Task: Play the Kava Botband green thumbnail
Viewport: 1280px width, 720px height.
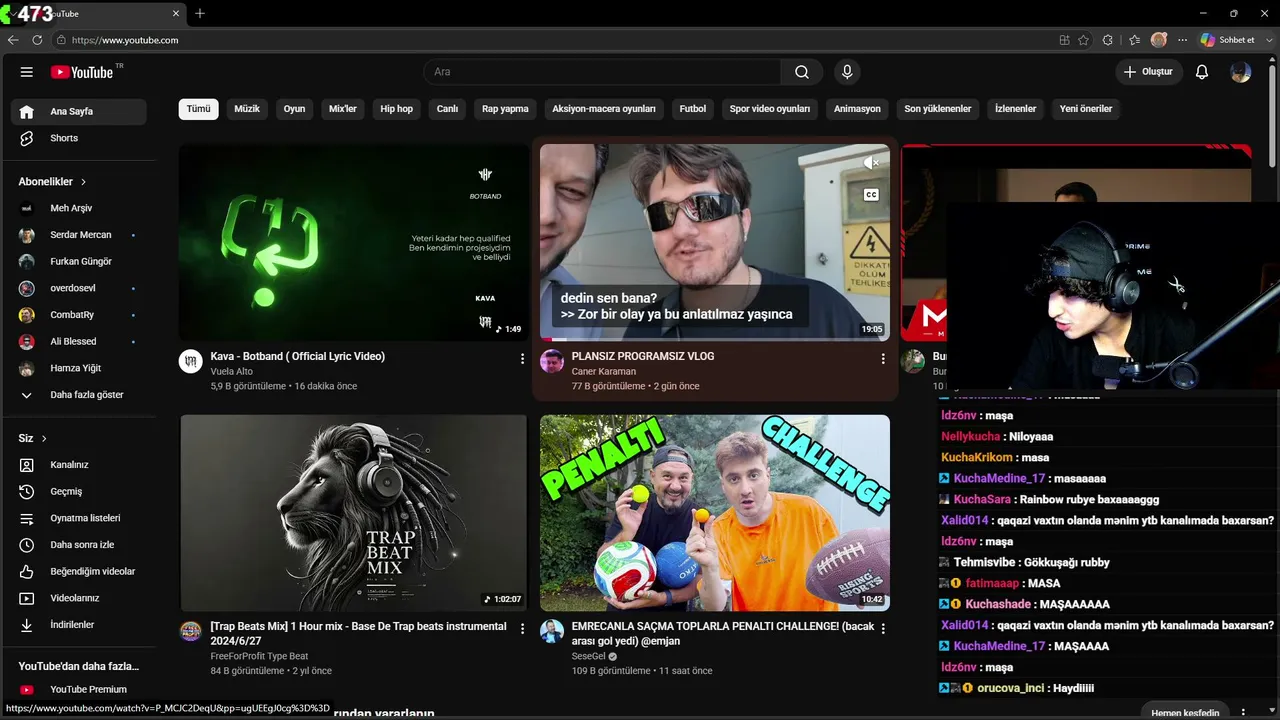Action: (x=354, y=242)
